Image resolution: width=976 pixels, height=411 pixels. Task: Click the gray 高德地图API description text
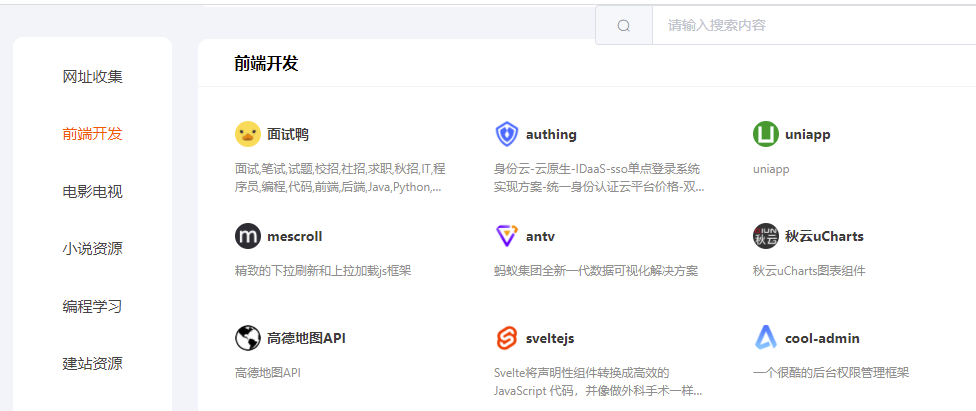point(268,373)
